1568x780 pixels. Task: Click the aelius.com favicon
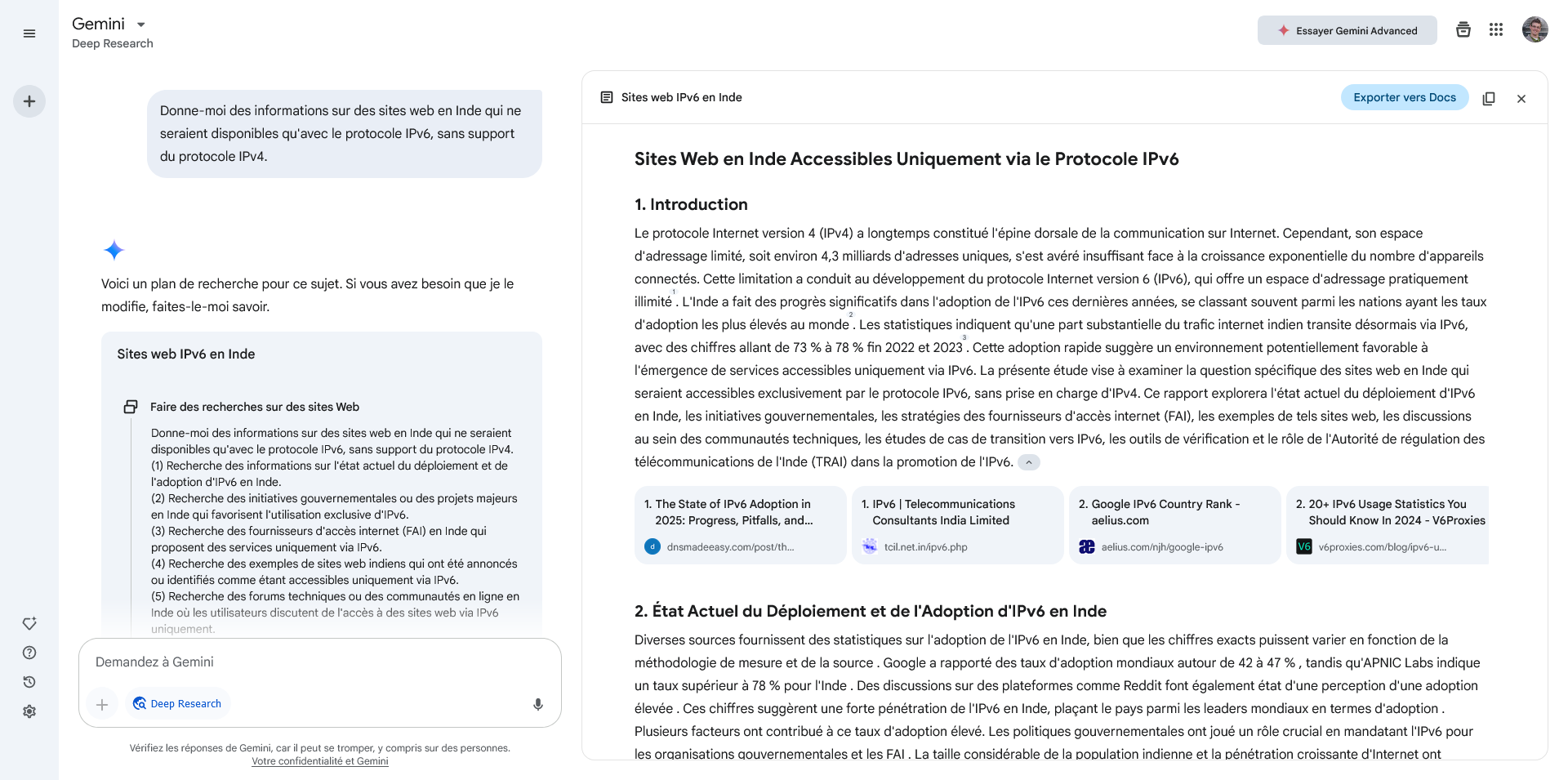tap(1087, 546)
